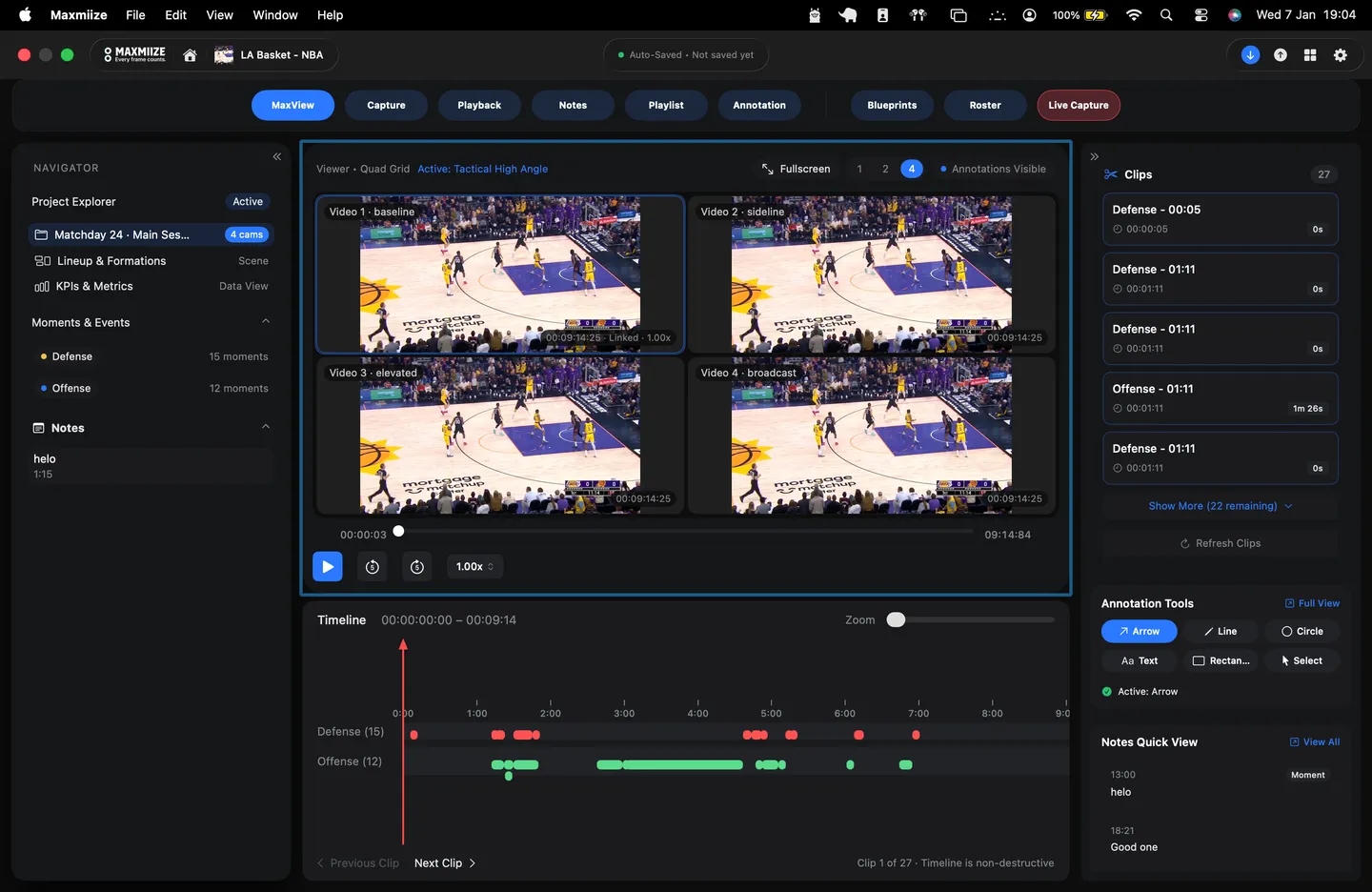Activate the Select pointer tool
The height and width of the screenshot is (892, 1372).
click(1302, 661)
